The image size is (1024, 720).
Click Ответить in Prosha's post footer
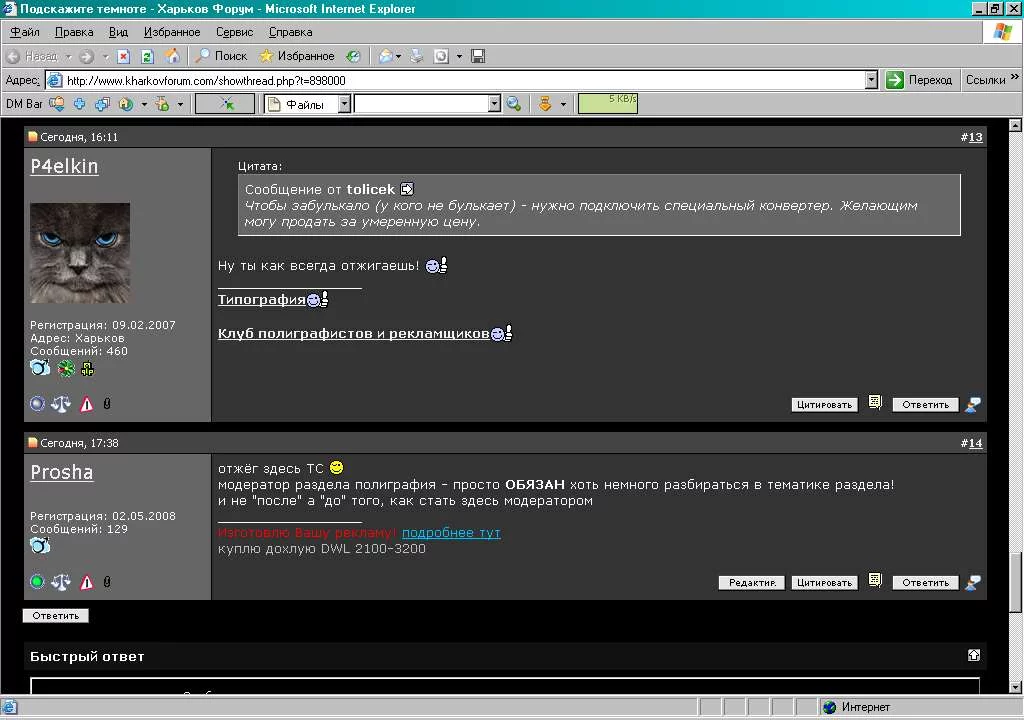click(x=925, y=582)
